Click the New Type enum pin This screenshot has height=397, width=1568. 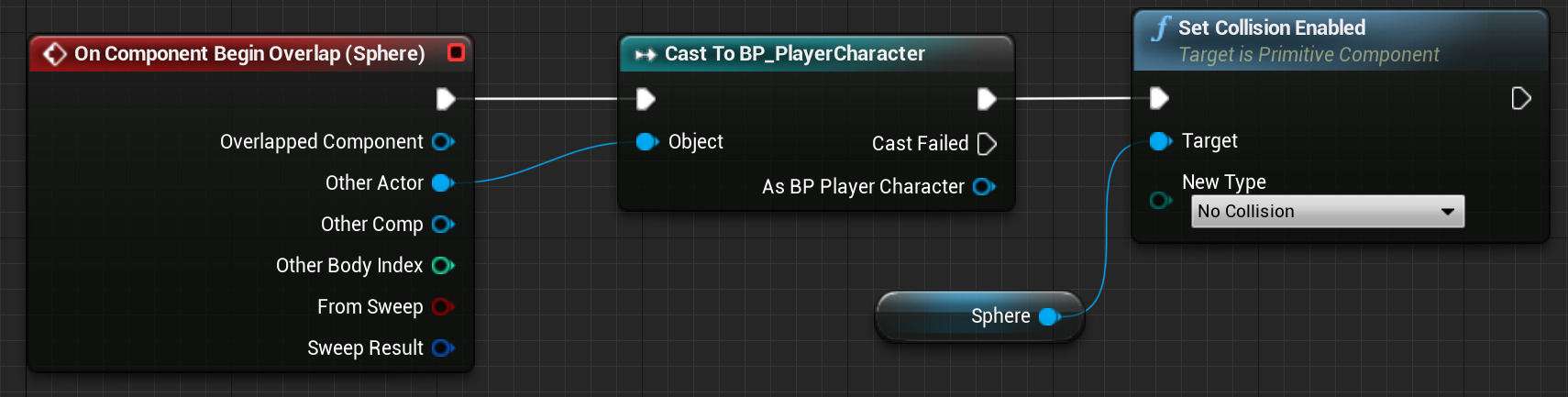1160,201
